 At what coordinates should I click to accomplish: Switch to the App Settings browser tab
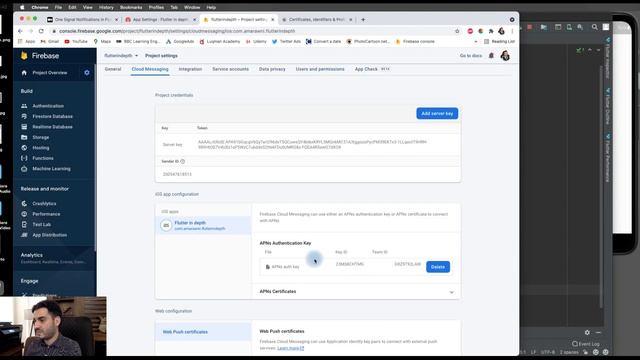tap(160, 20)
